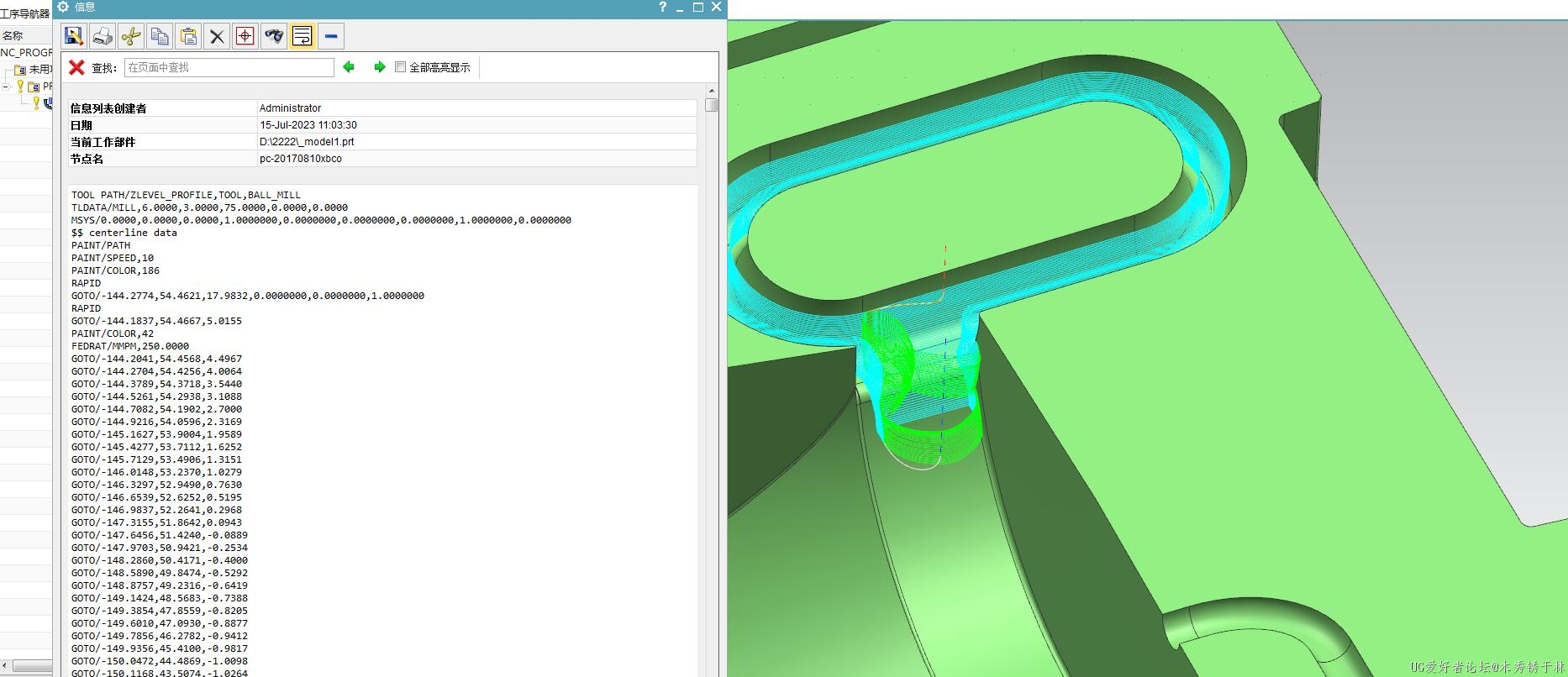Click the Copy icon in the toolbar
This screenshot has height=677, width=1568.
tap(160, 36)
